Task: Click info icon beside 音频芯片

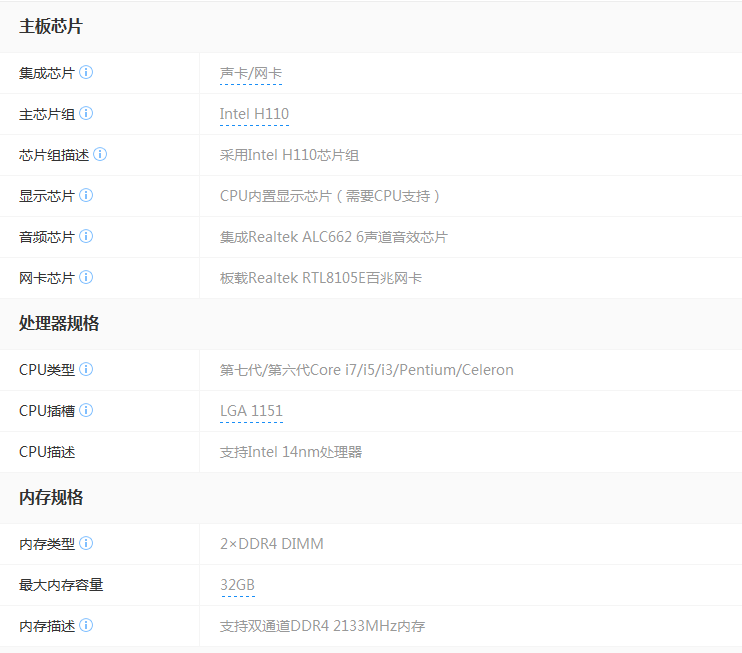Action: coord(86,236)
